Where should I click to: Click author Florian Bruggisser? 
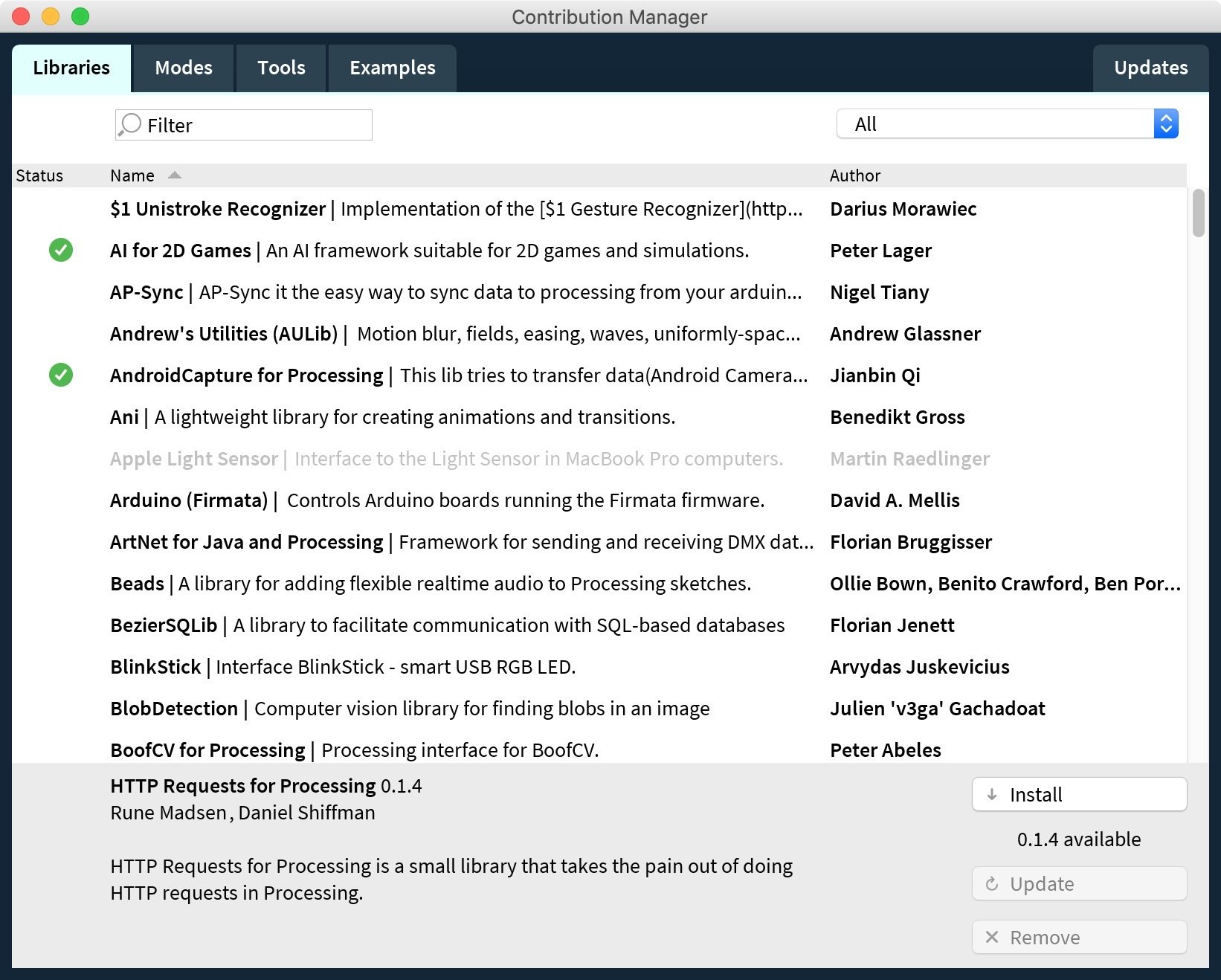click(911, 542)
